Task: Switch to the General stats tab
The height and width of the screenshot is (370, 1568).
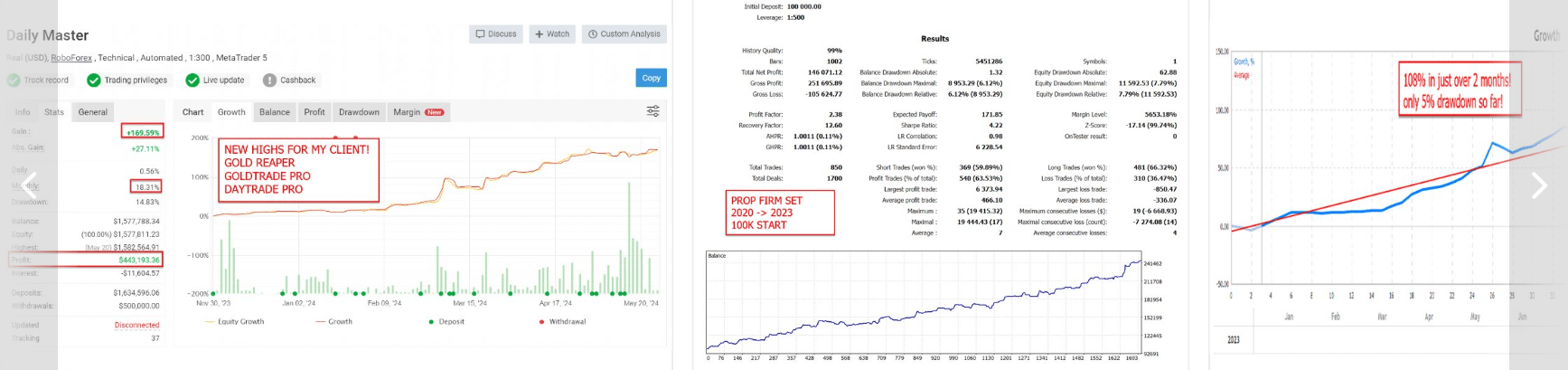Action: click(93, 112)
